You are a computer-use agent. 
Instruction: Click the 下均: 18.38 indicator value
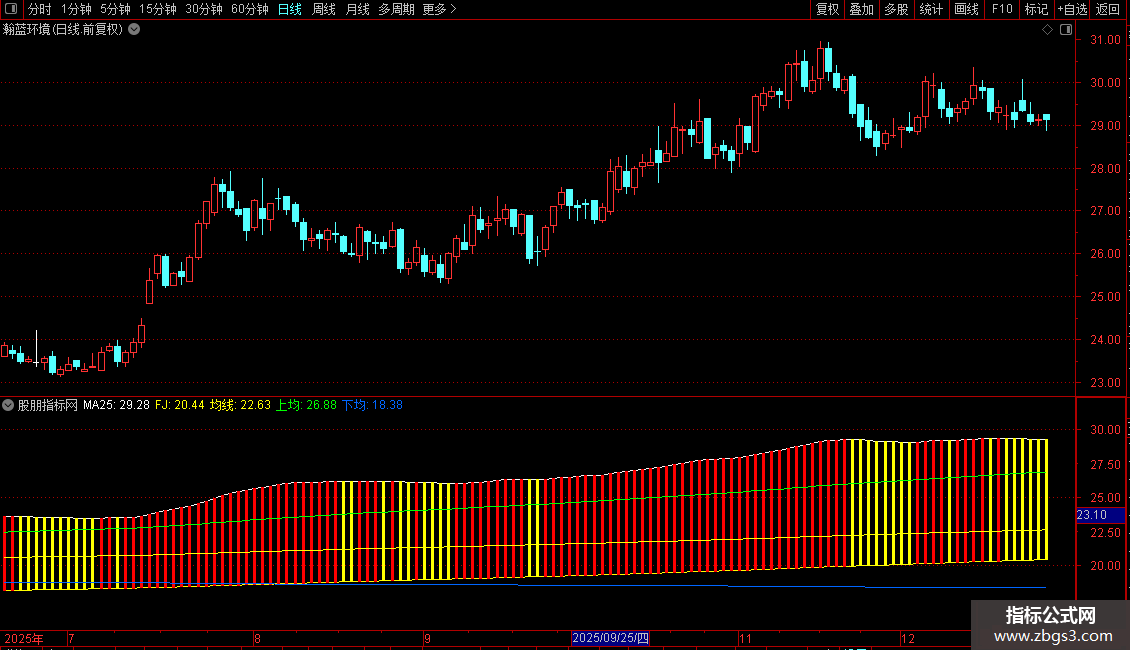click(x=373, y=405)
